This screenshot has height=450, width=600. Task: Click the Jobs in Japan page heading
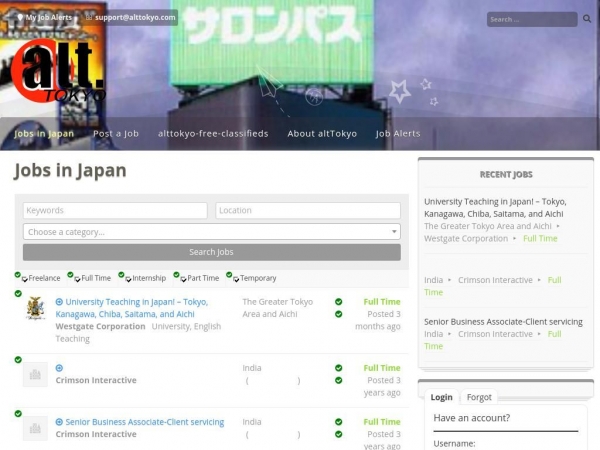(70, 170)
